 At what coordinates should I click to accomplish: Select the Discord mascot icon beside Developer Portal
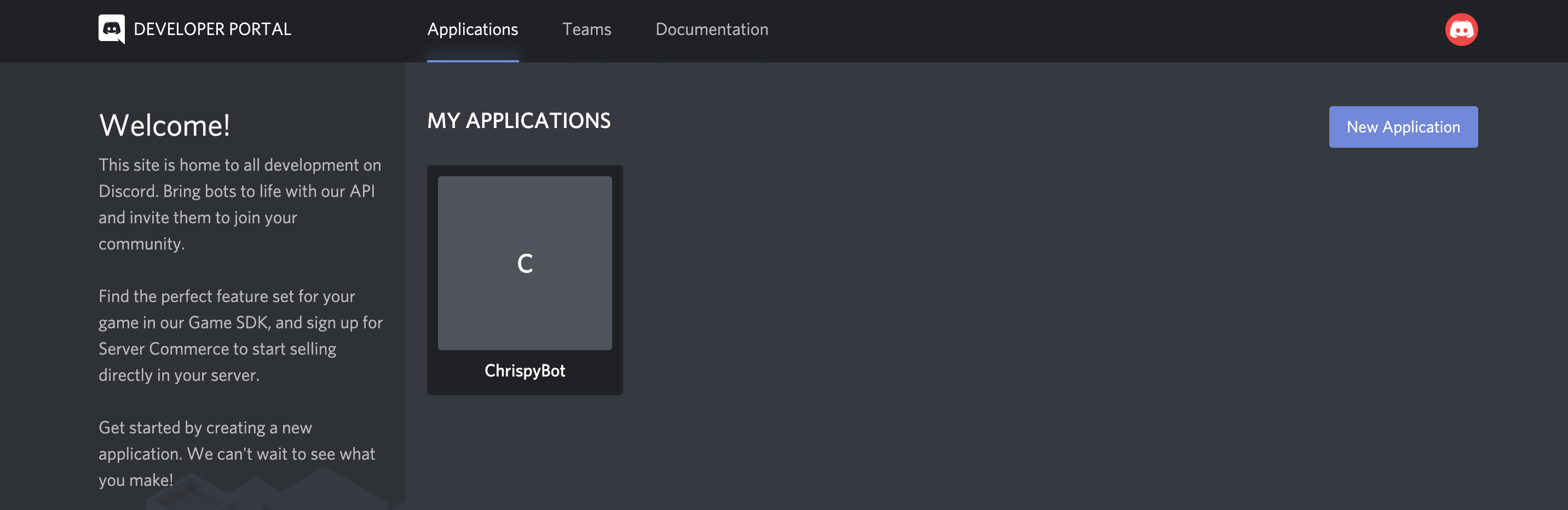point(113,28)
